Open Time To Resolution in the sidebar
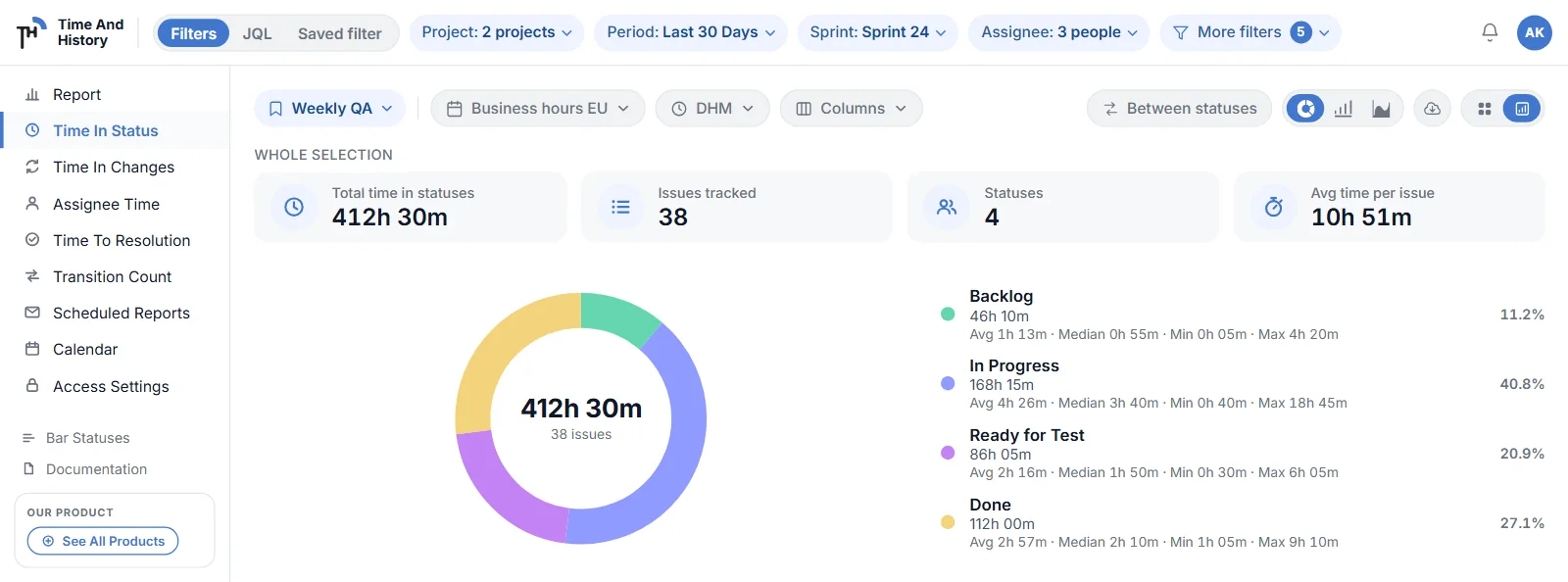 [115, 240]
